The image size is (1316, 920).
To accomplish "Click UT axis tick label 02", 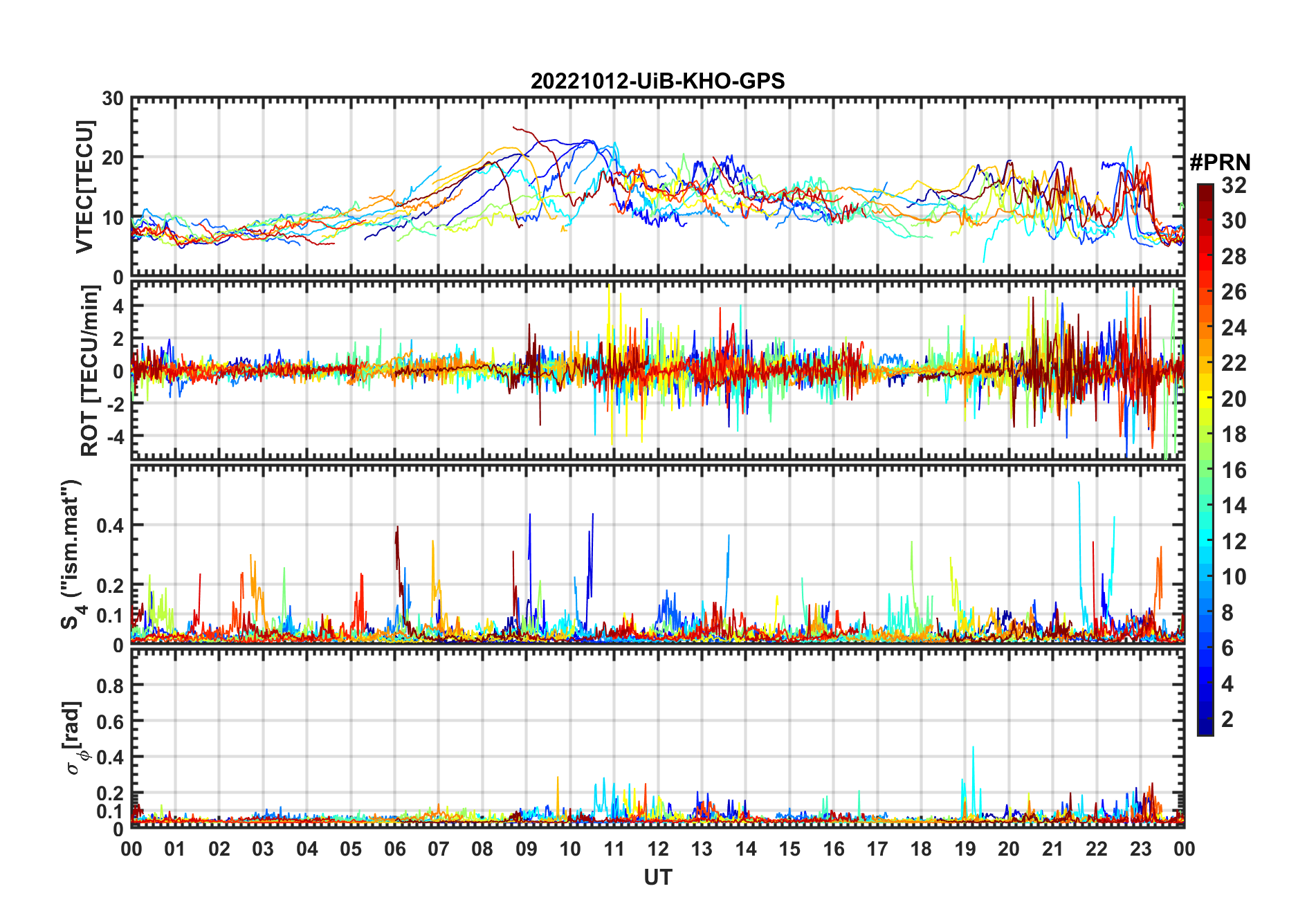I will tap(219, 849).
